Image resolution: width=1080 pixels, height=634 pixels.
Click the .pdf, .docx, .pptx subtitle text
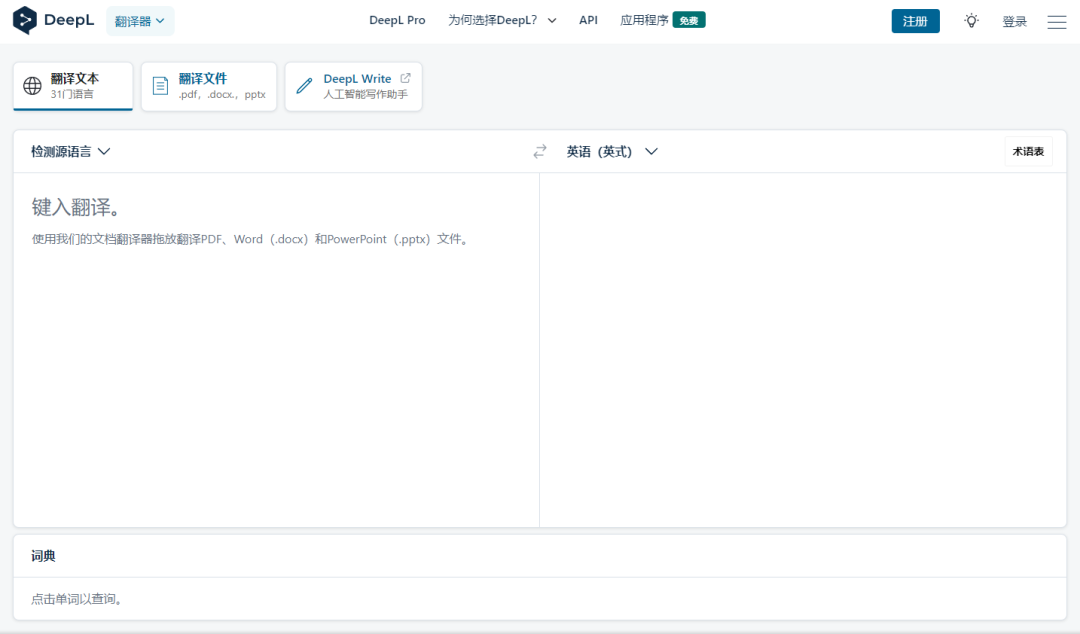pyautogui.click(x=222, y=94)
